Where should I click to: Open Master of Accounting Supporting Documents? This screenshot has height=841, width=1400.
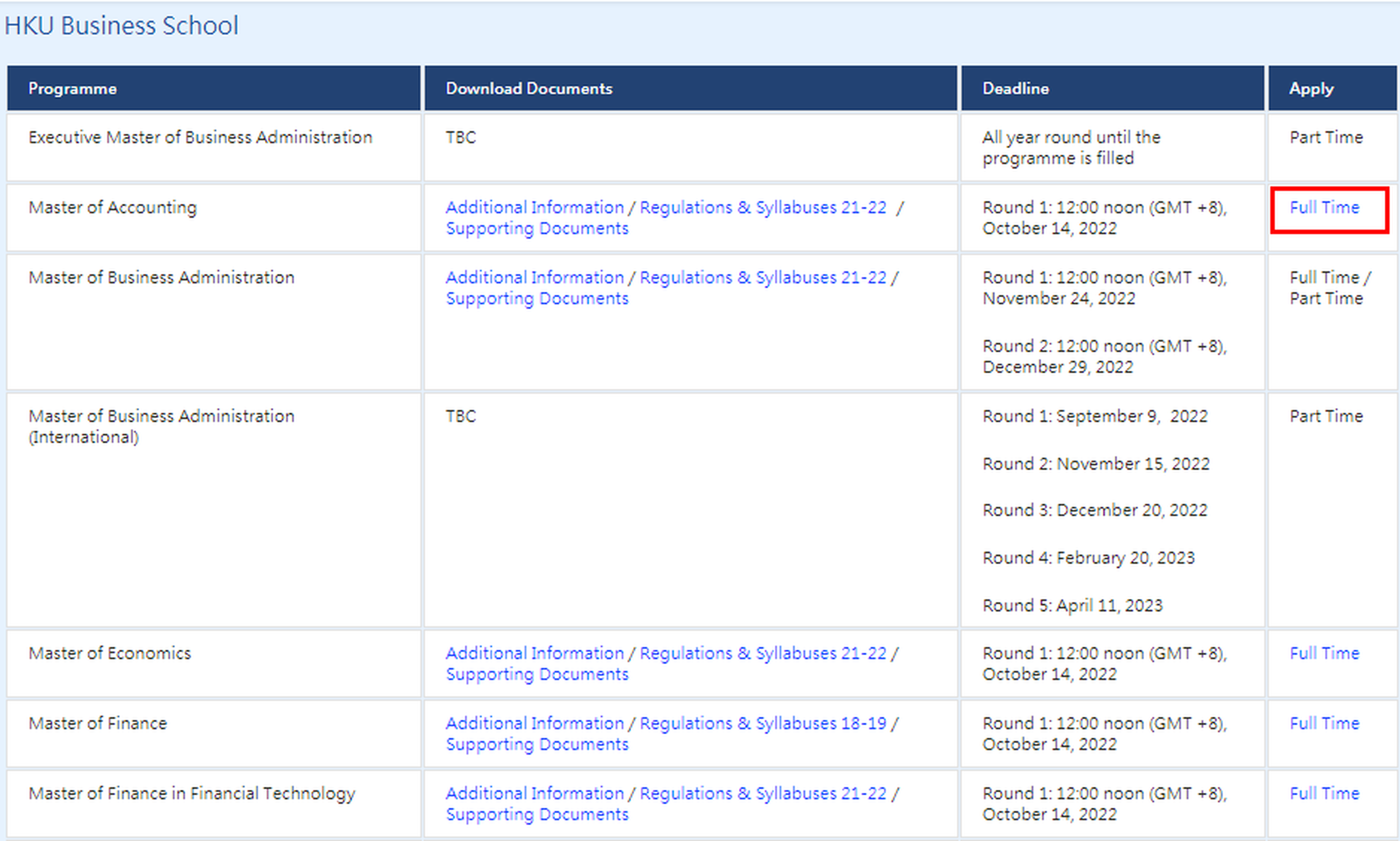coord(537,228)
